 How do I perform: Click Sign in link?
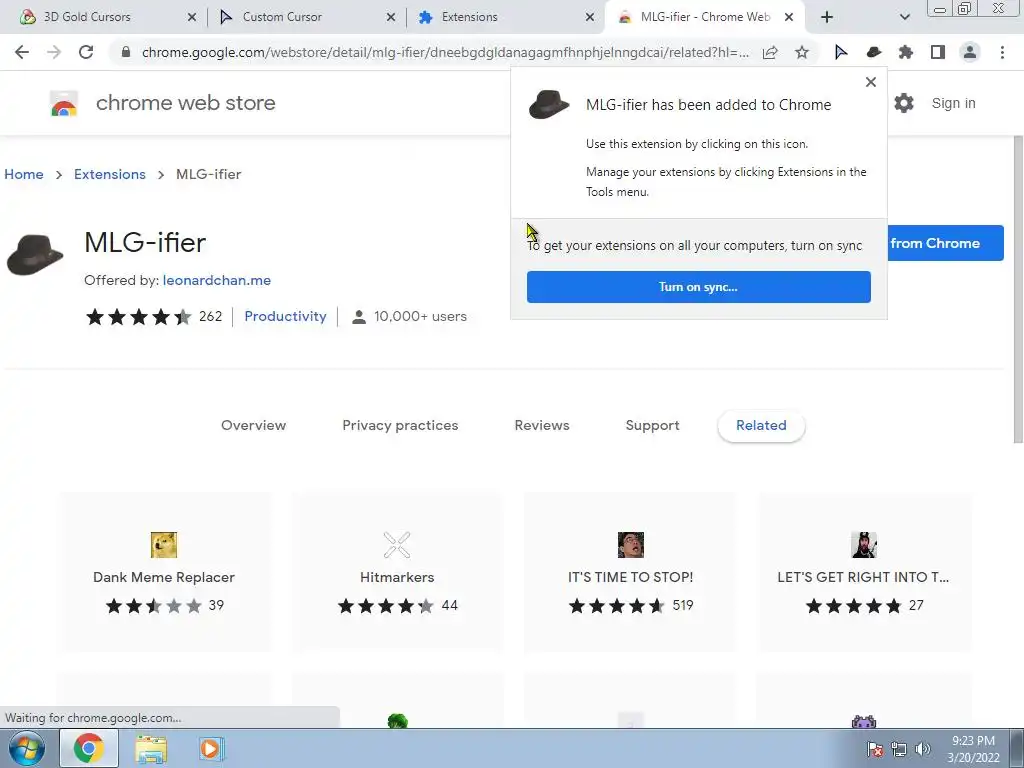click(x=953, y=103)
